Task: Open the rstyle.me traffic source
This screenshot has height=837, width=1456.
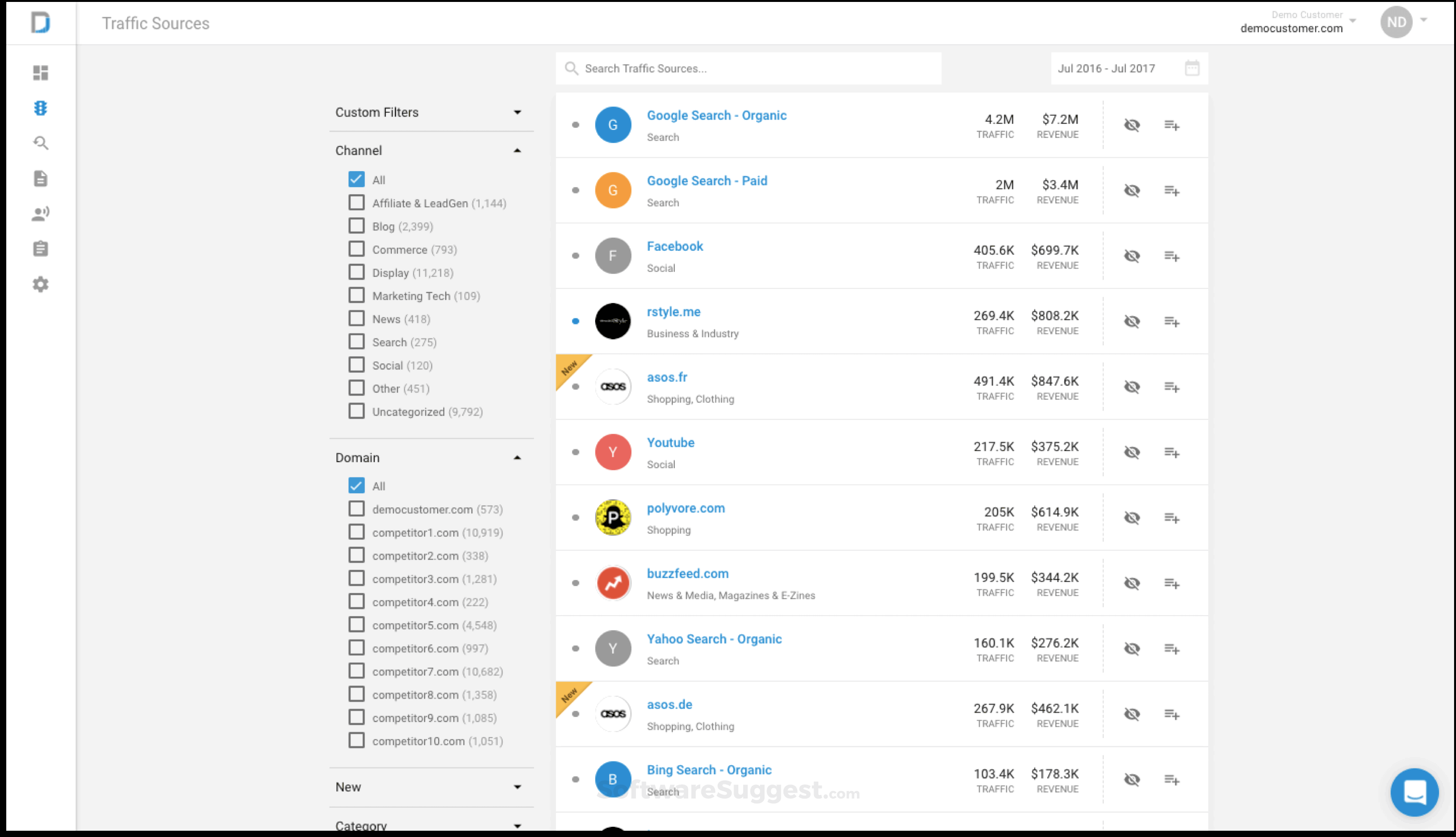Action: tap(673, 311)
